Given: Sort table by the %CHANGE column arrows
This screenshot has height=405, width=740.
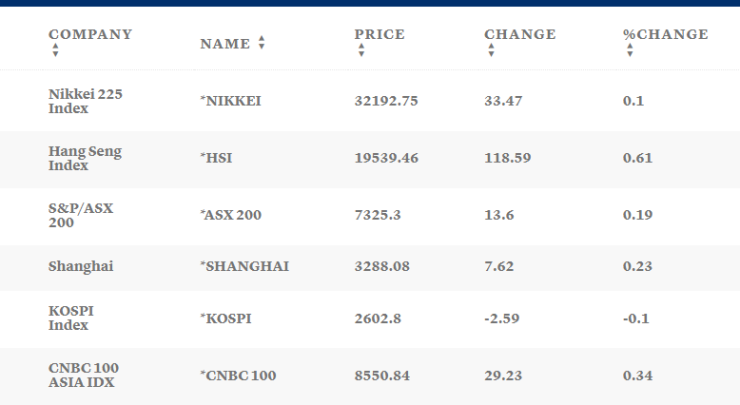Looking at the screenshot, I should coord(629,51).
